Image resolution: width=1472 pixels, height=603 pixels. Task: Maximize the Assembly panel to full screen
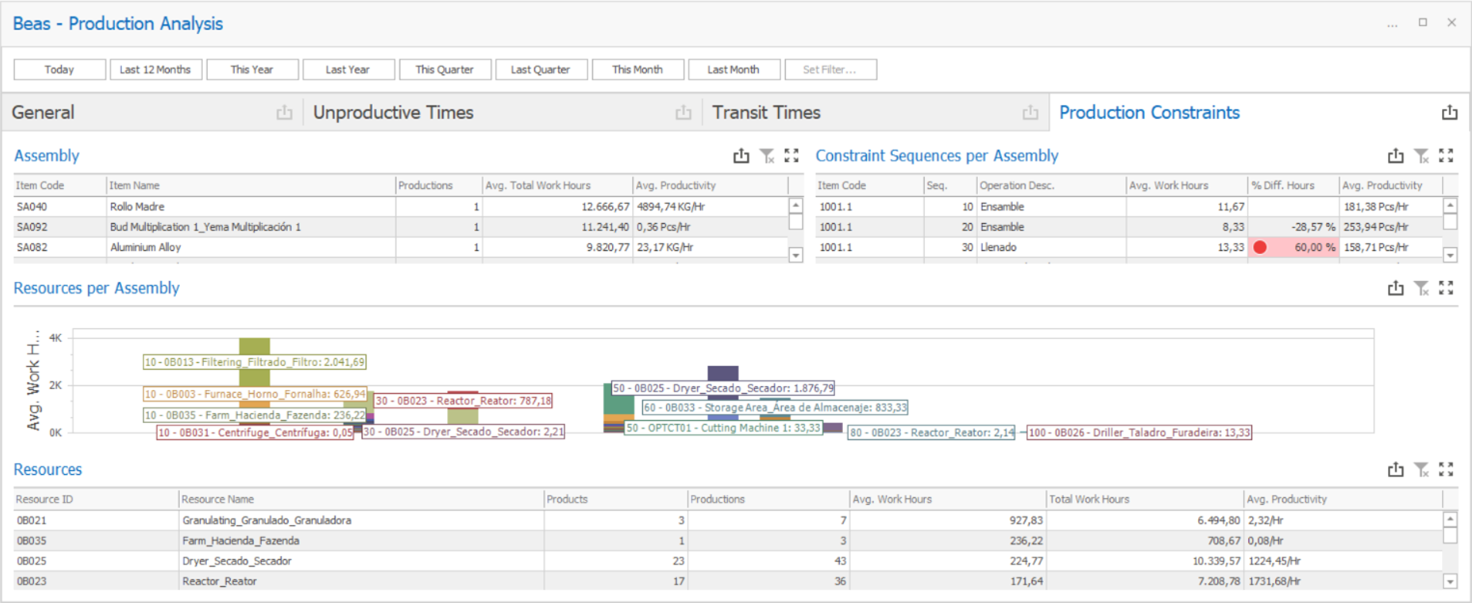click(792, 156)
